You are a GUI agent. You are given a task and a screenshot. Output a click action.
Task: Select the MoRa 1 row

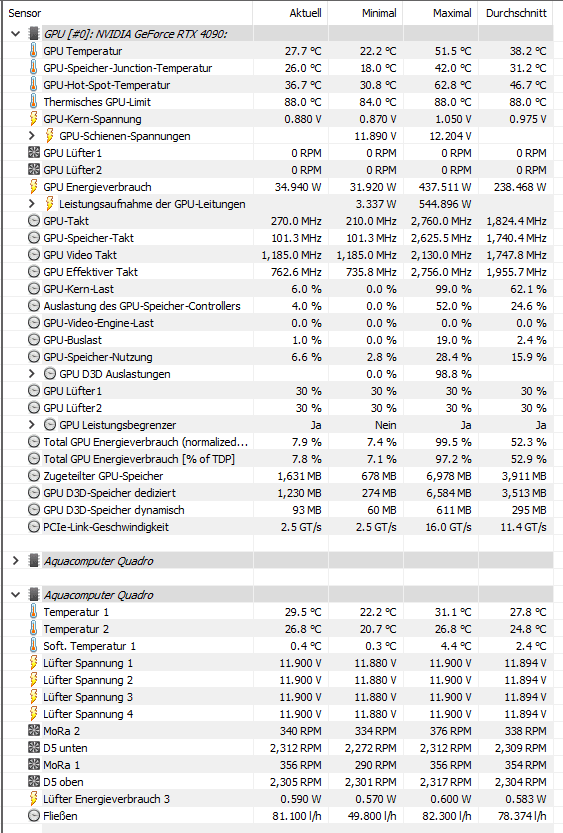[x=278, y=765]
